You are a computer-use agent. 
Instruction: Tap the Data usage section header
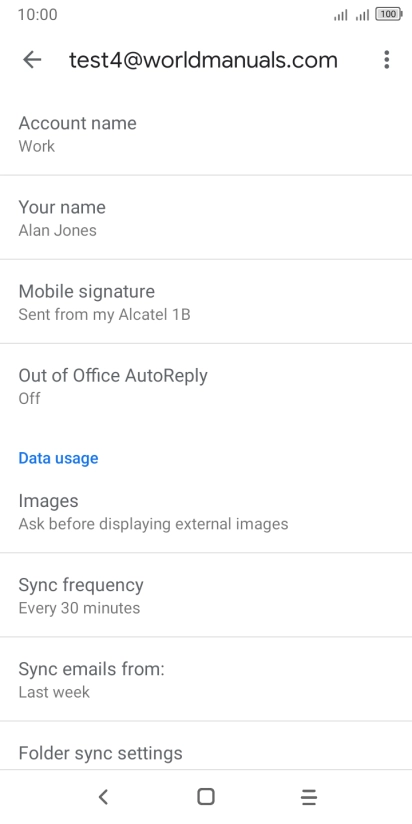click(x=58, y=458)
